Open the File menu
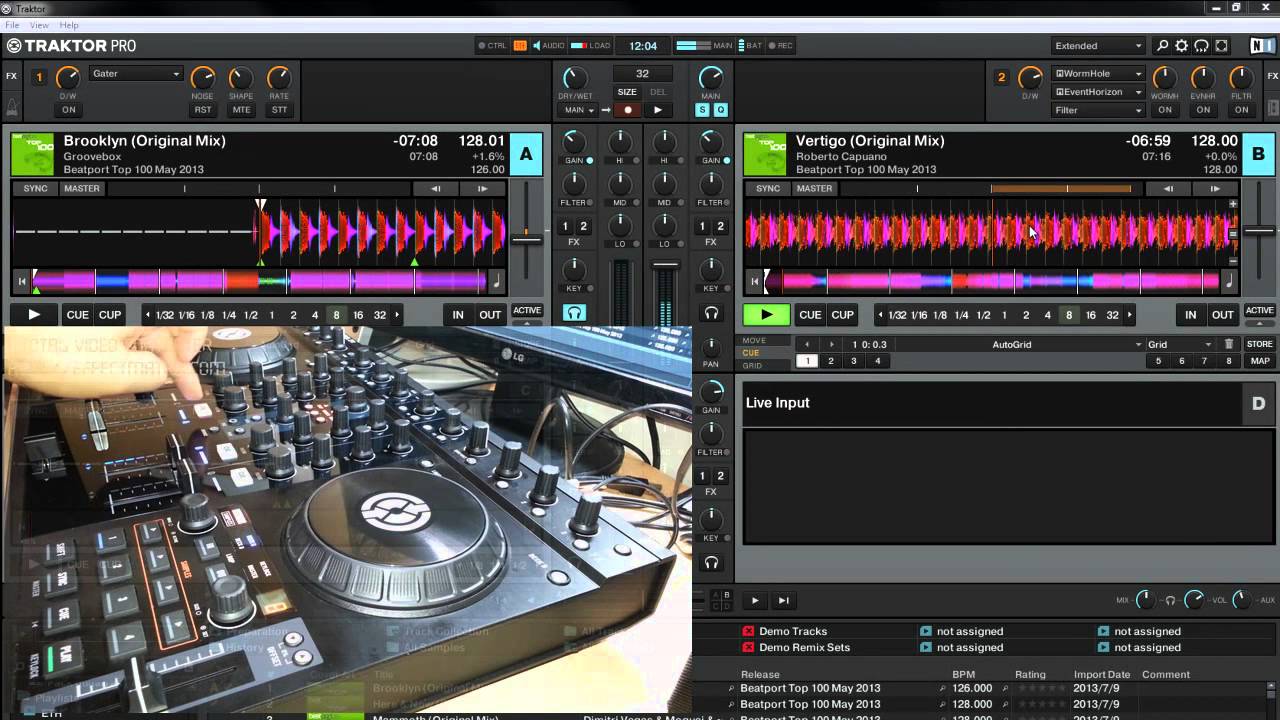 tap(12, 25)
